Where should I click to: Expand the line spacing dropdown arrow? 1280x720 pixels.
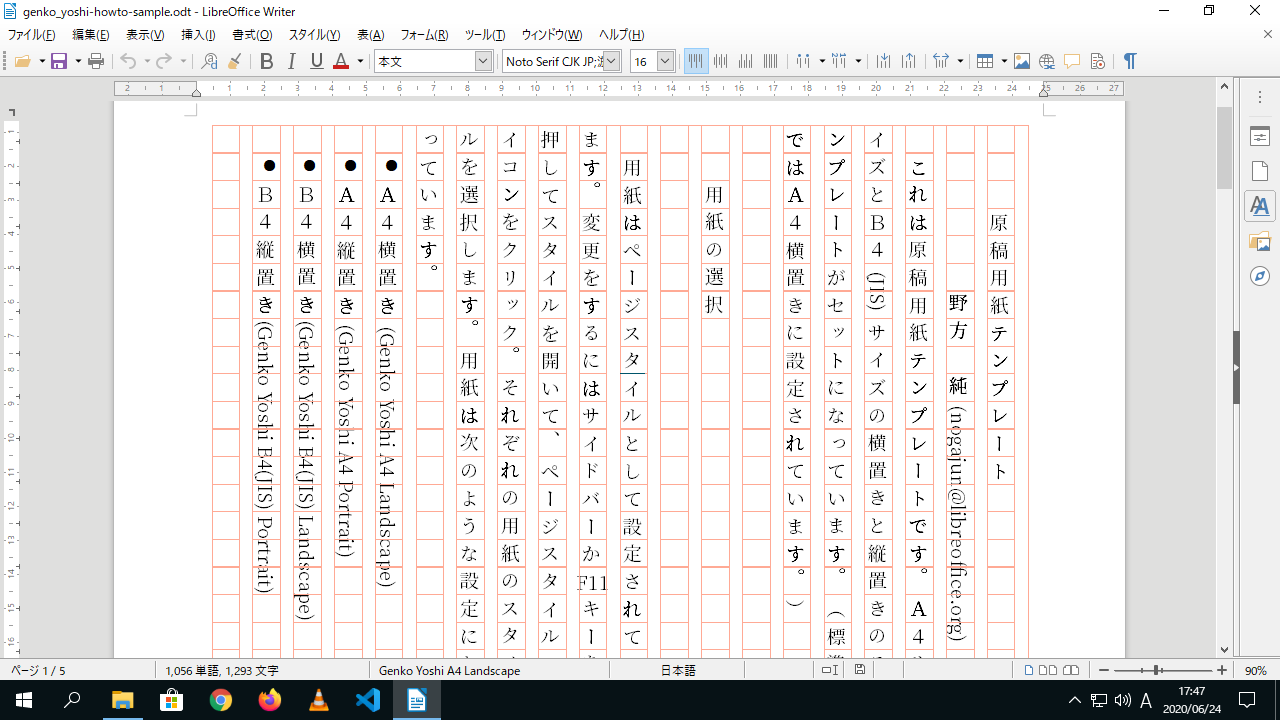pos(960,61)
